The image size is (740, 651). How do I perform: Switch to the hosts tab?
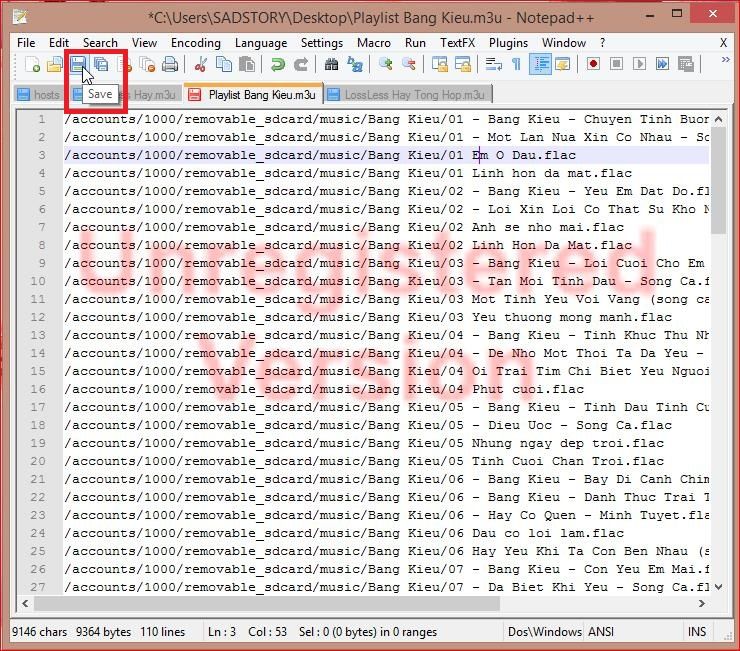(39, 94)
